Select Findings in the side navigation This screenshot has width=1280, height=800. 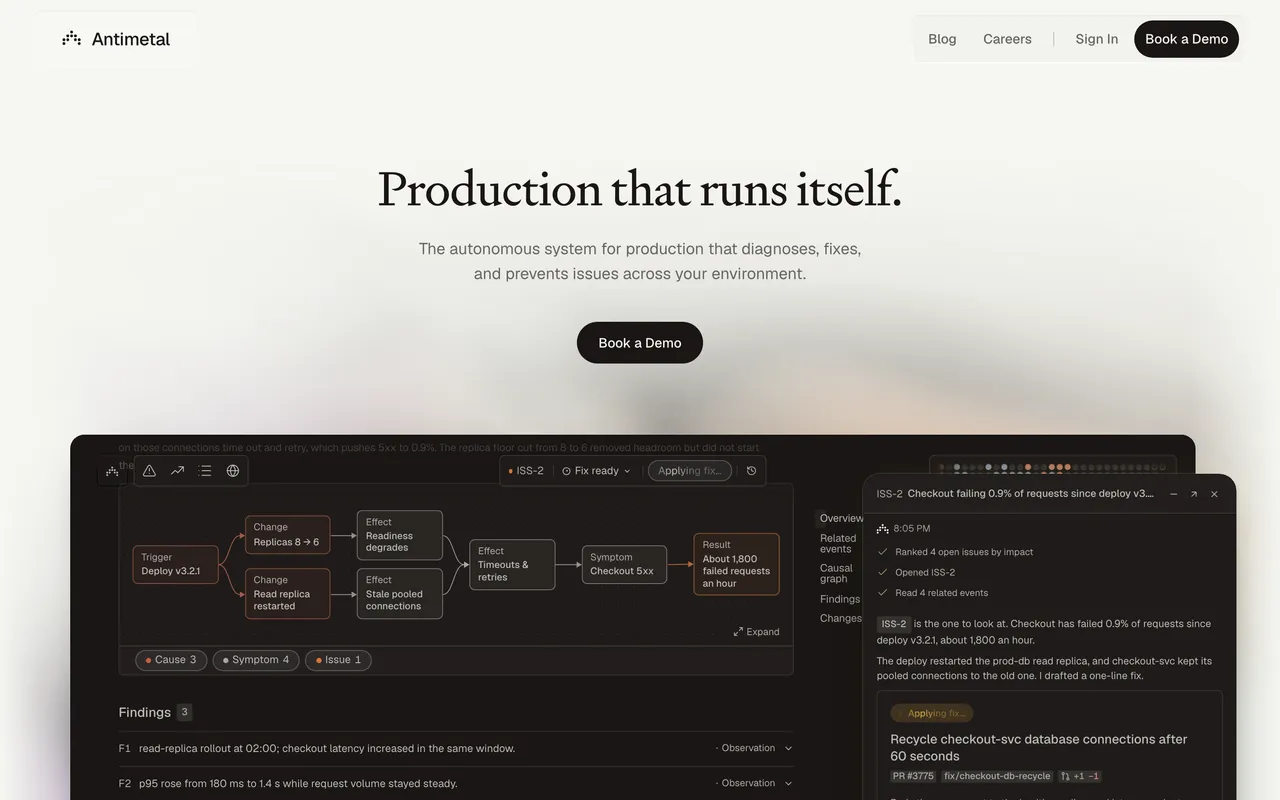coord(840,599)
